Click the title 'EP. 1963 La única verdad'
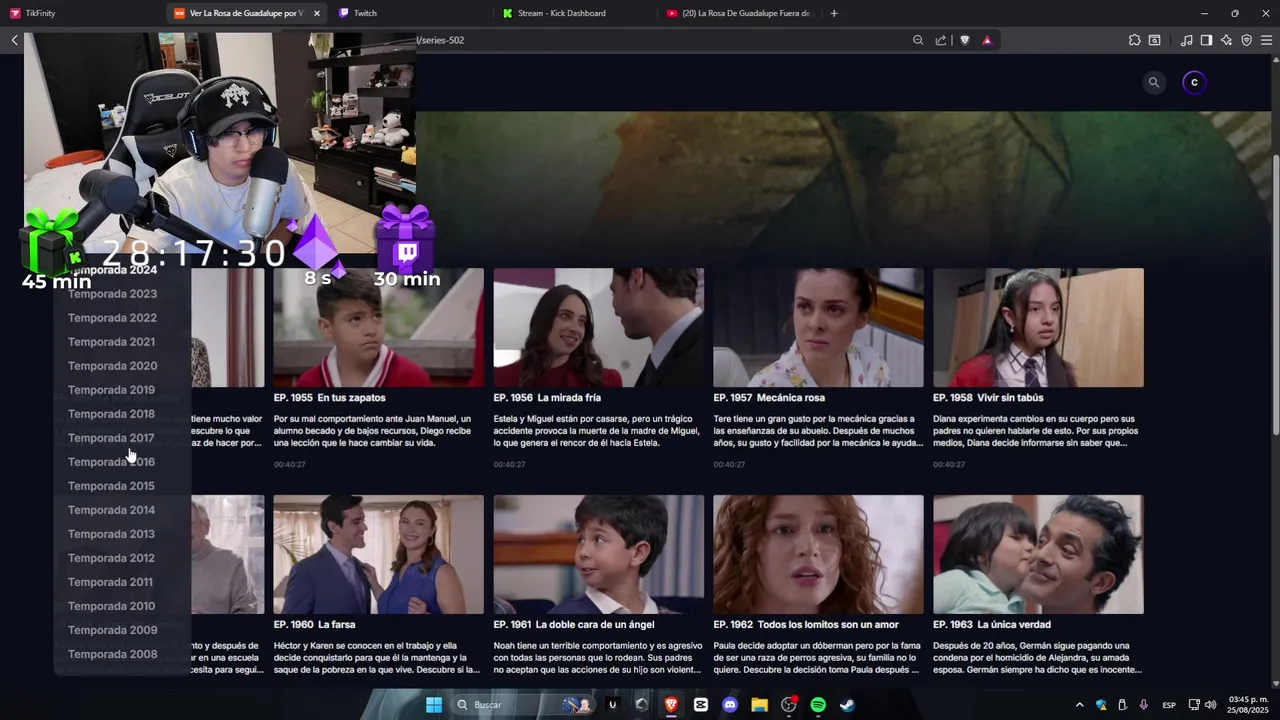The width and height of the screenshot is (1280, 720). (992, 625)
